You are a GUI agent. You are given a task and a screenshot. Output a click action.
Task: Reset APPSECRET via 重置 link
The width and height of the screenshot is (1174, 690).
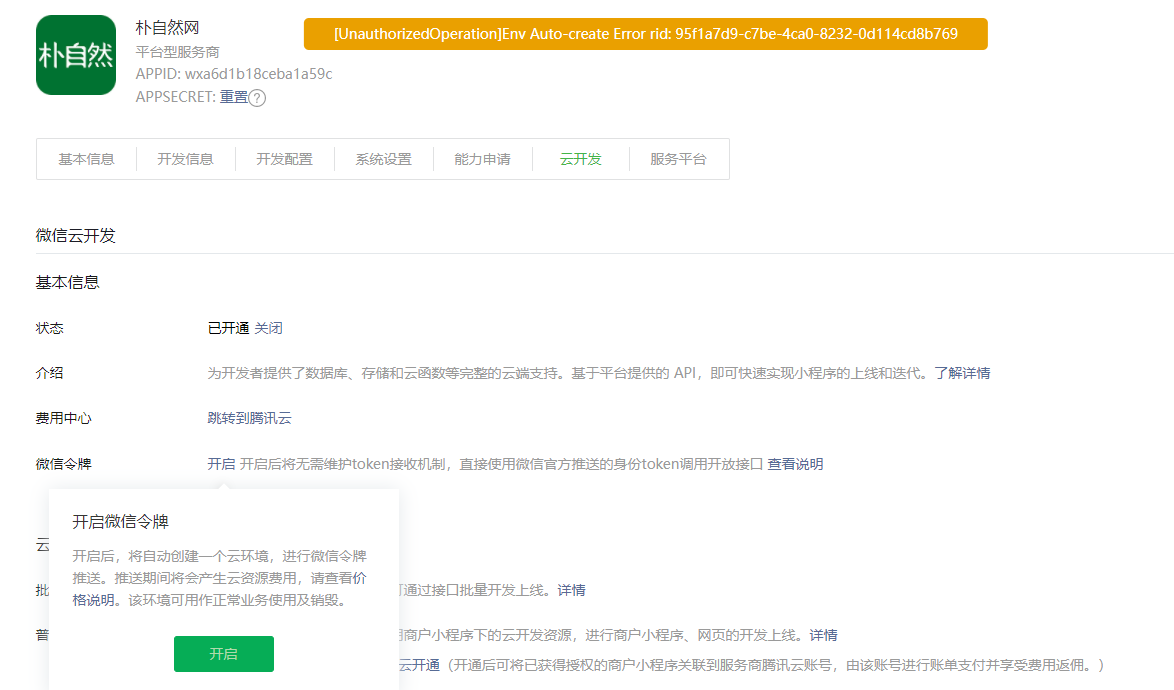pyautogui.click(x=234, y=97)
